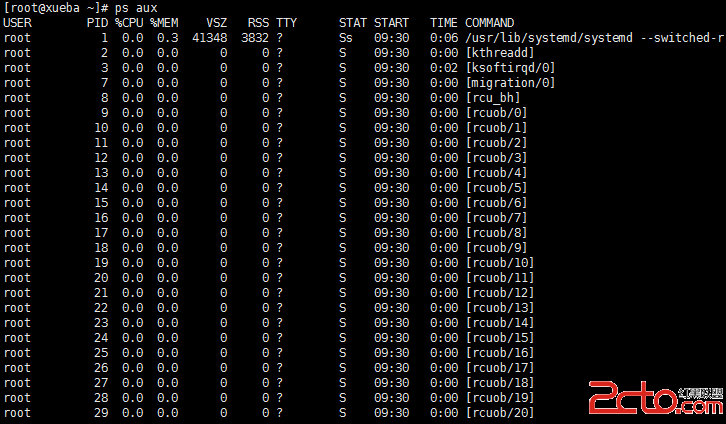The width and height of the screenshot is (726, 424).
Task: Select the TIME value 0:06
Action: tap(444, 38)
